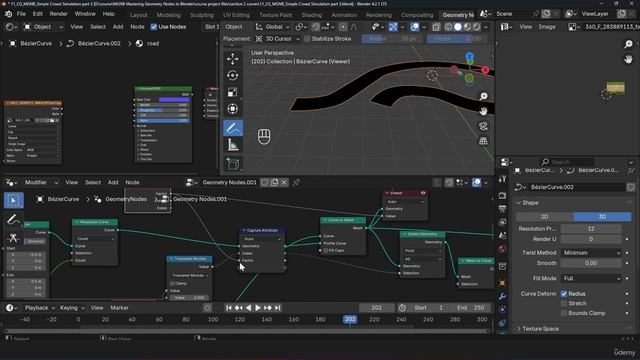Open the Global transform orientation dropdown
Image resolution: width=640 pixels, height=360 pixels.
coord(273,27)
